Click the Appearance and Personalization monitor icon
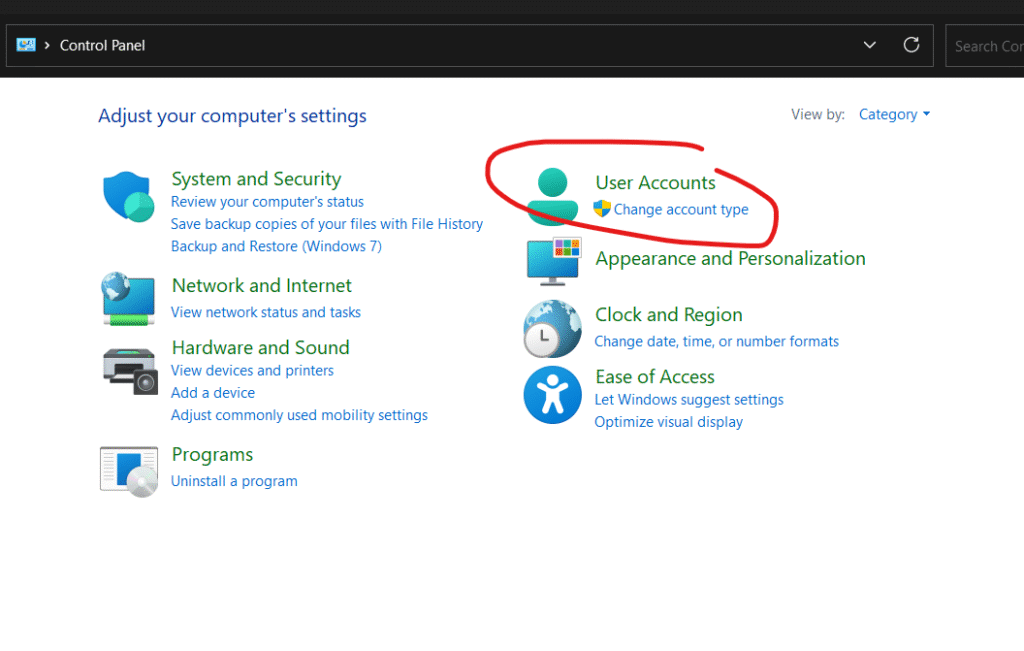This screenshot has width=1024, height=651. pyautogui.click(x=553, y=262)
